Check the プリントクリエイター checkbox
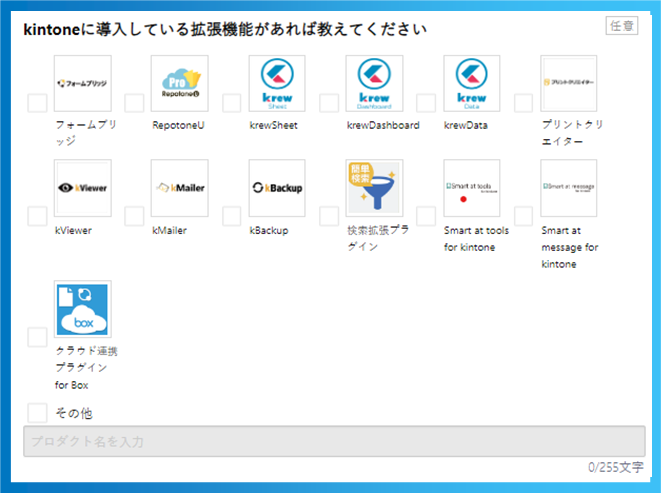 [523, 103]
